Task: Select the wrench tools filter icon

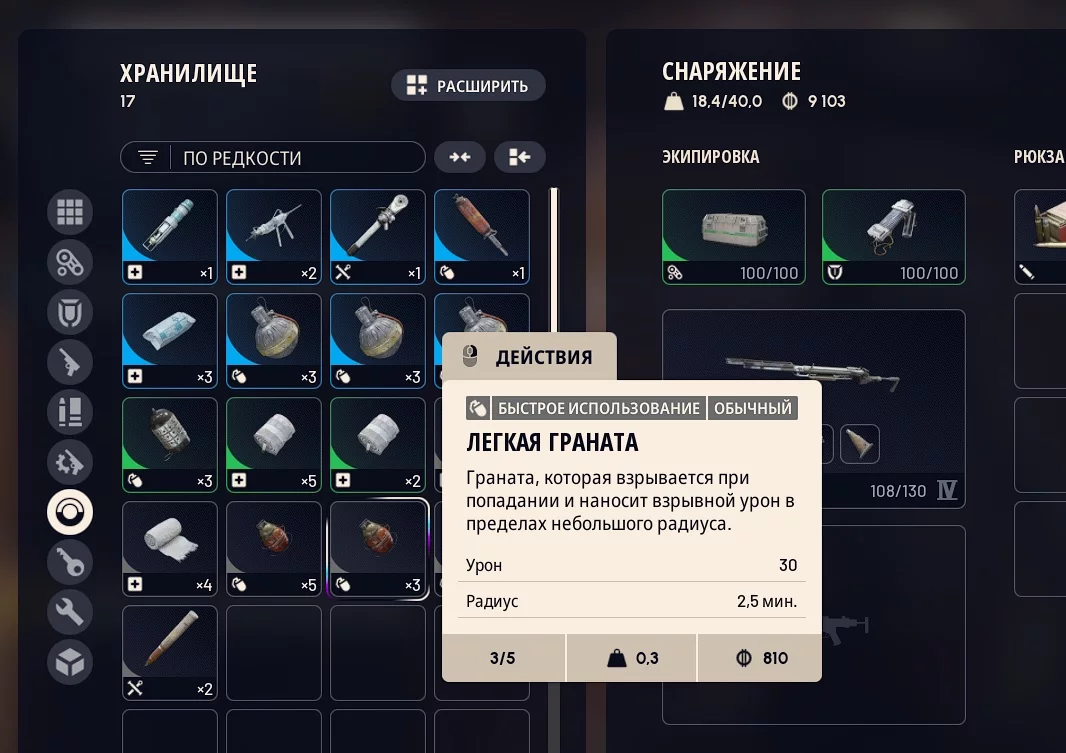Action: point(70,612)
